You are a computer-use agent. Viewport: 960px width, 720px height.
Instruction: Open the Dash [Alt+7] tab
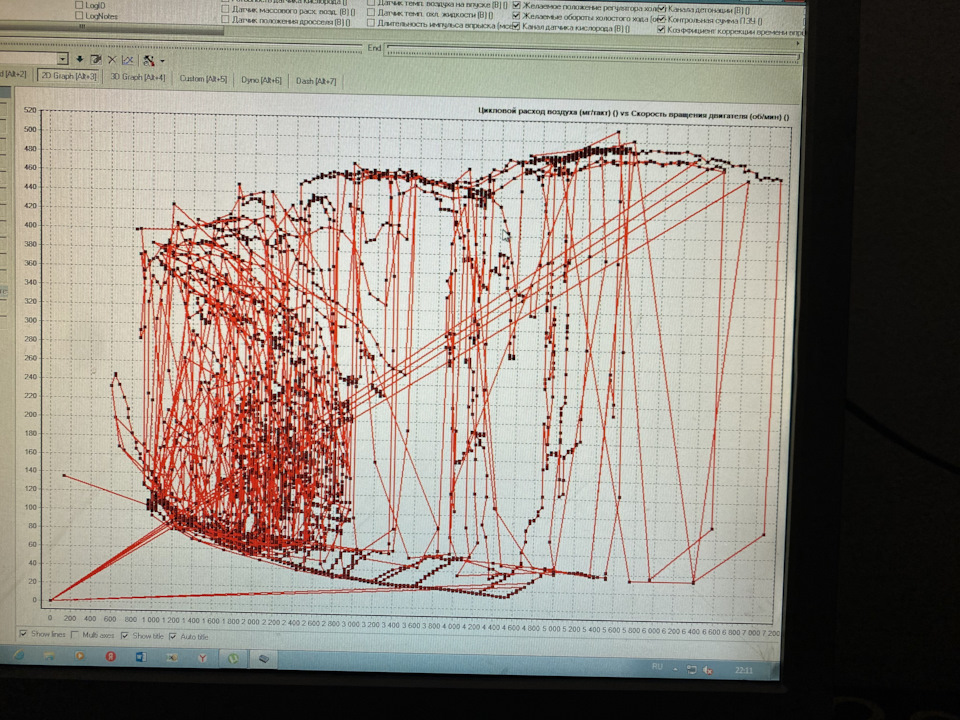[x=316, y=81]
